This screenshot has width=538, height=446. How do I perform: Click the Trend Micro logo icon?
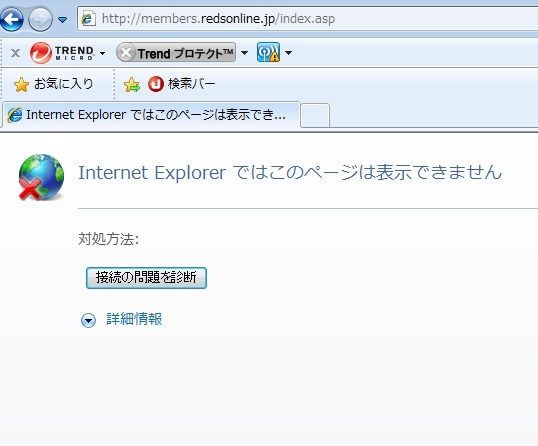[x=40, y=53]
